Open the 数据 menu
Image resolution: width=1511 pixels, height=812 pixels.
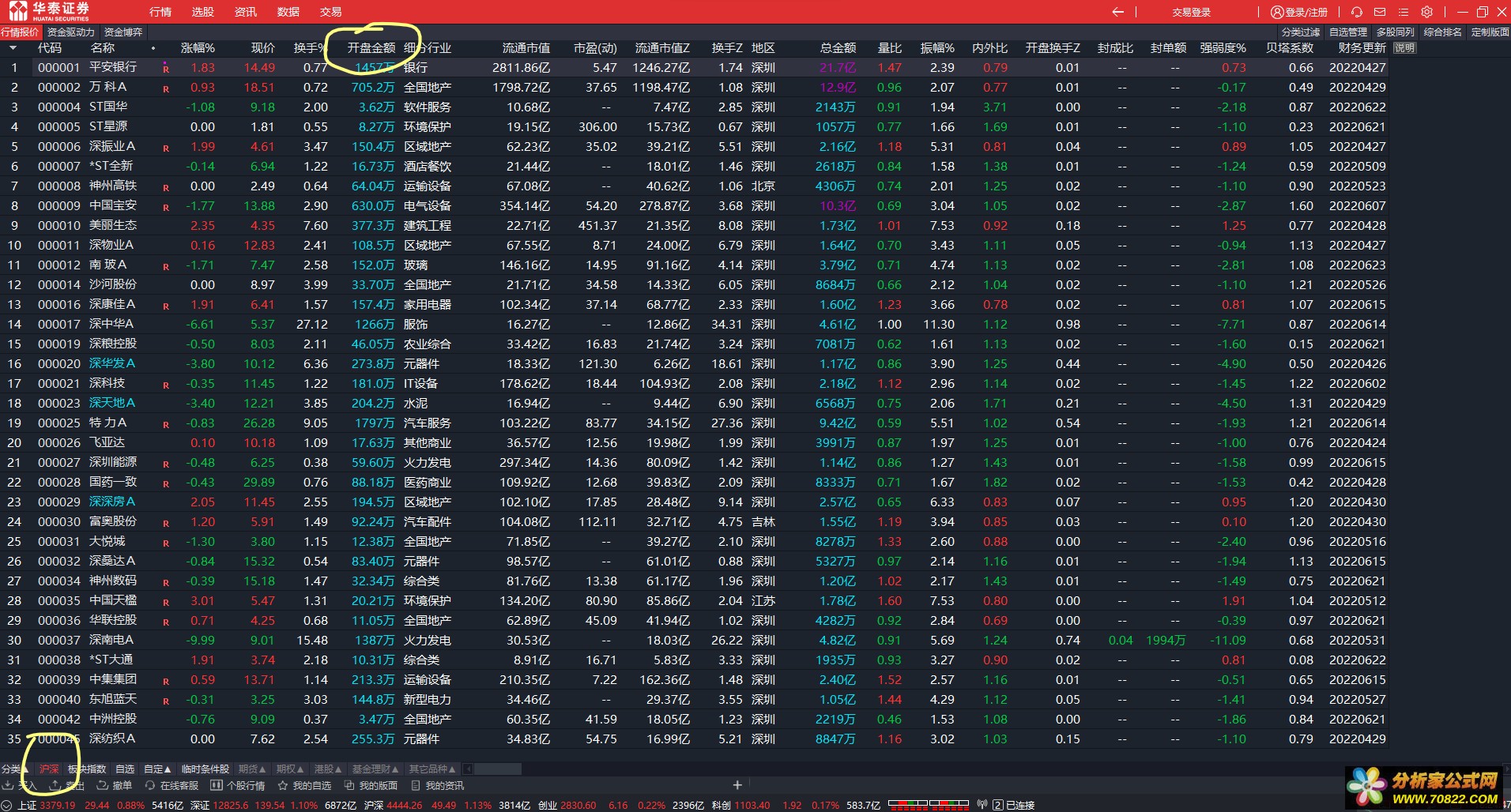click(288, 12)
